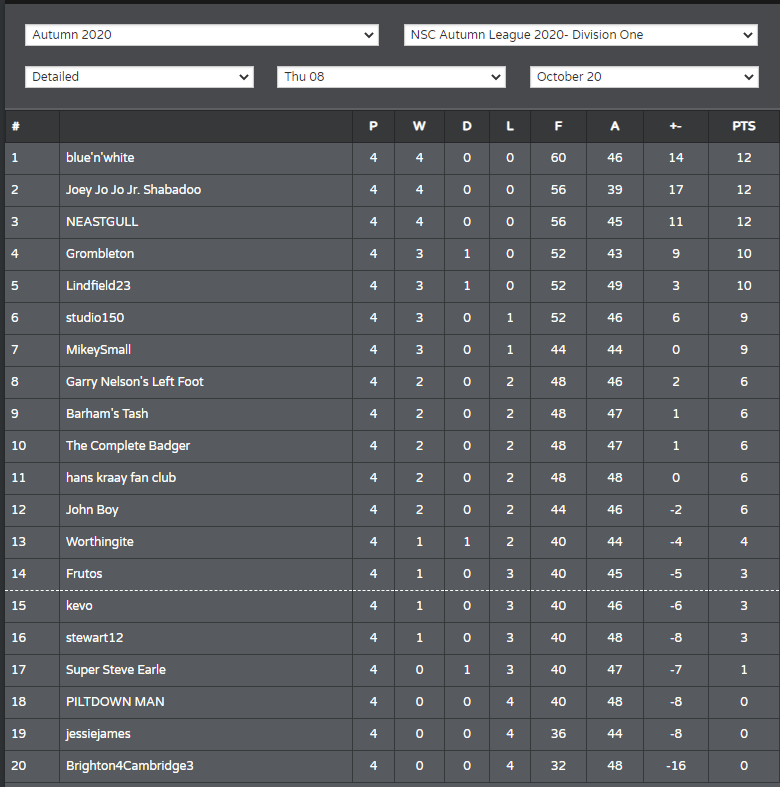Screen dimensions: 780x787
Task: Expand the Detailed view dropdown
Action: (139, 77)
